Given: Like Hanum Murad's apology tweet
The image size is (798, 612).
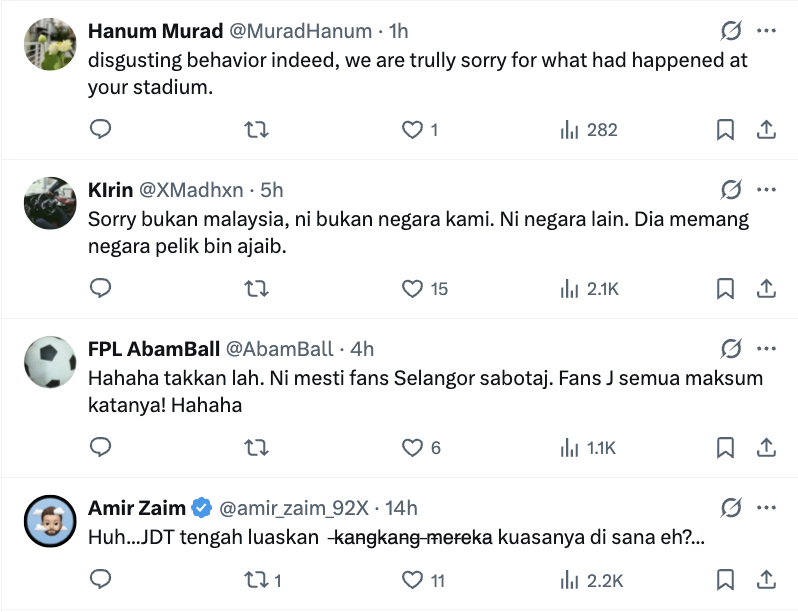Looking at the screenshot, I should pyautogui.click(x=412, y=130).
